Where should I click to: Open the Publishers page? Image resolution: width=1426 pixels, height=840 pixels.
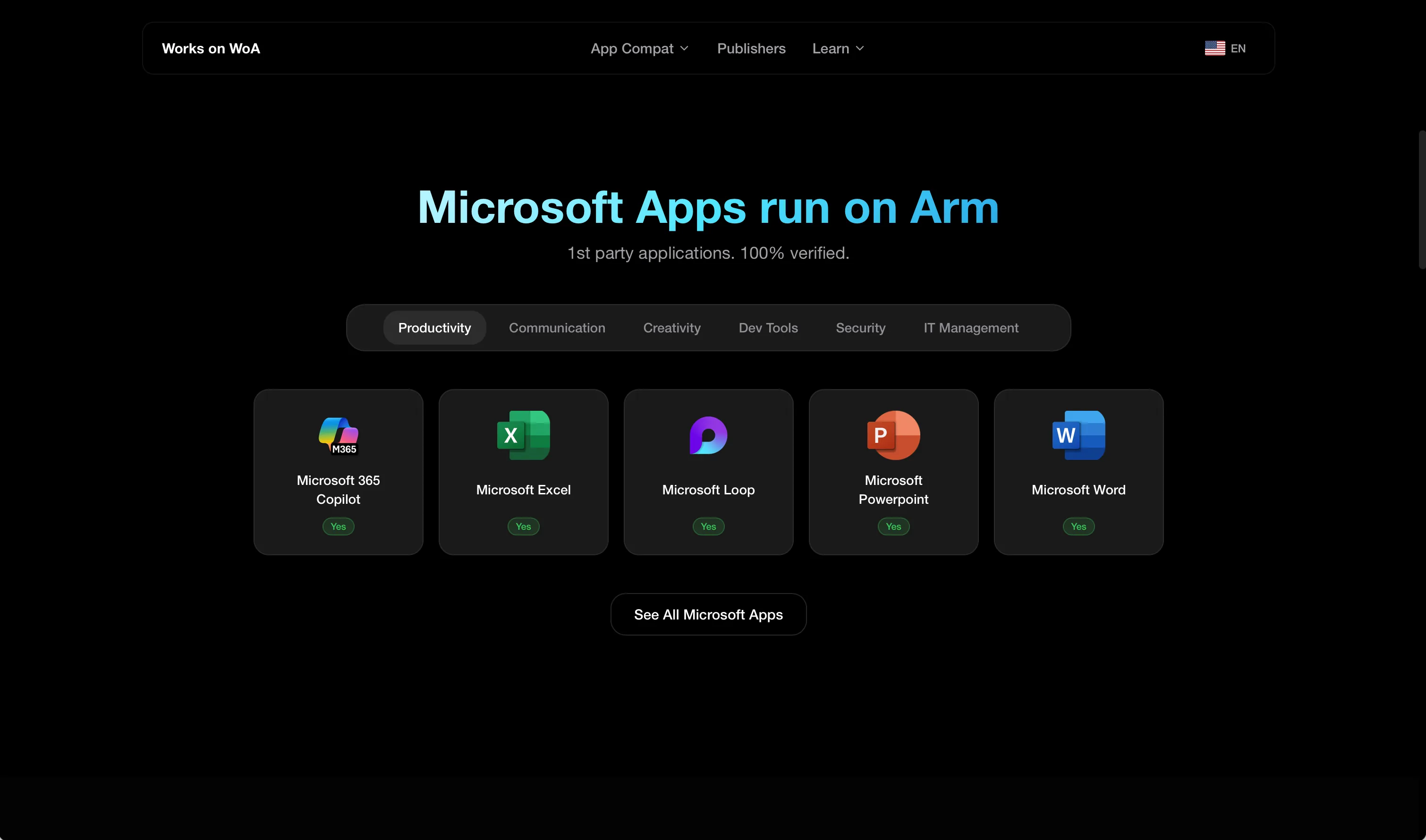pos(751,49)
